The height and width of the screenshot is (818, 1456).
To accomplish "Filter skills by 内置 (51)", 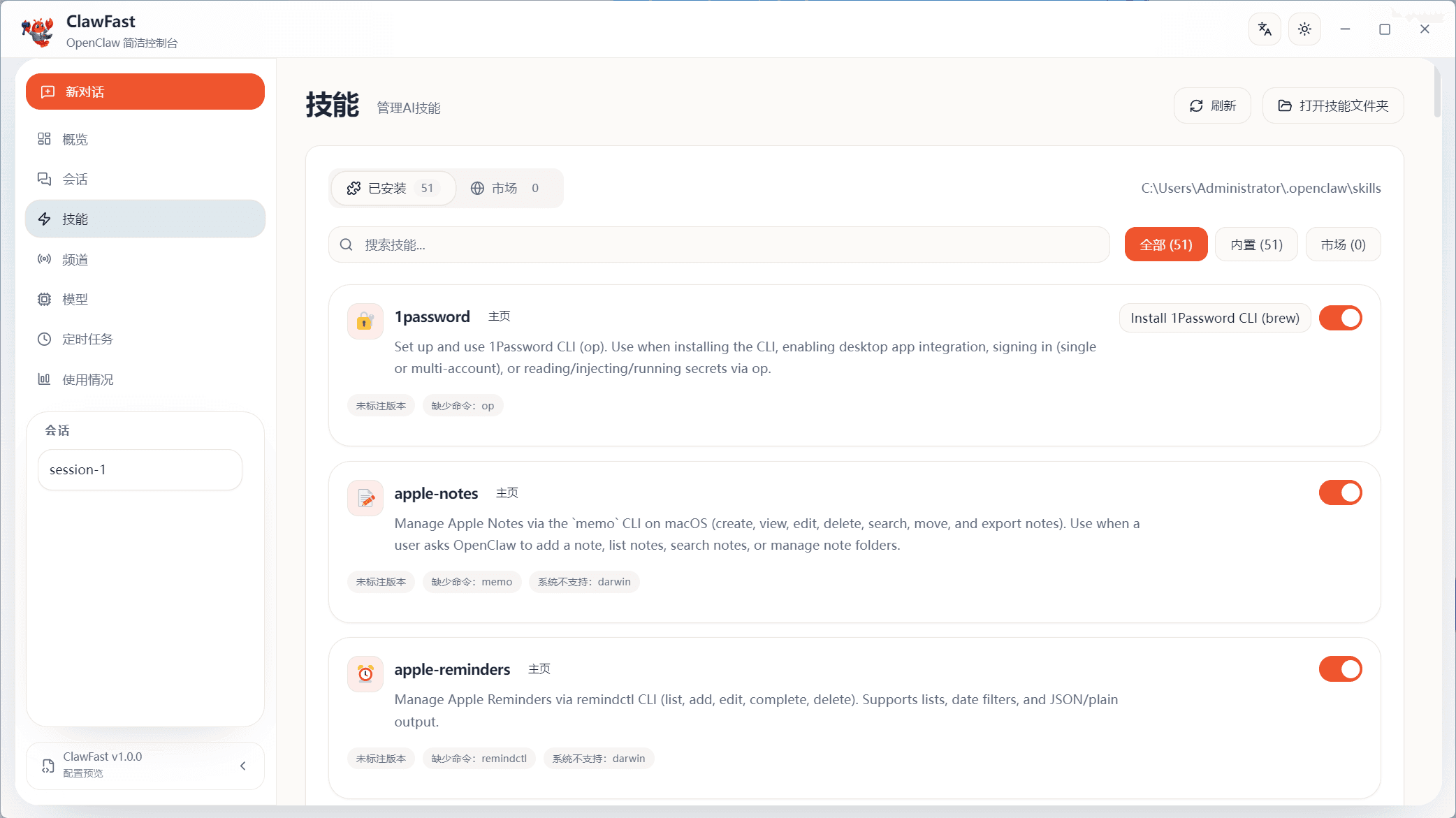I will [x=1255, y=244].
